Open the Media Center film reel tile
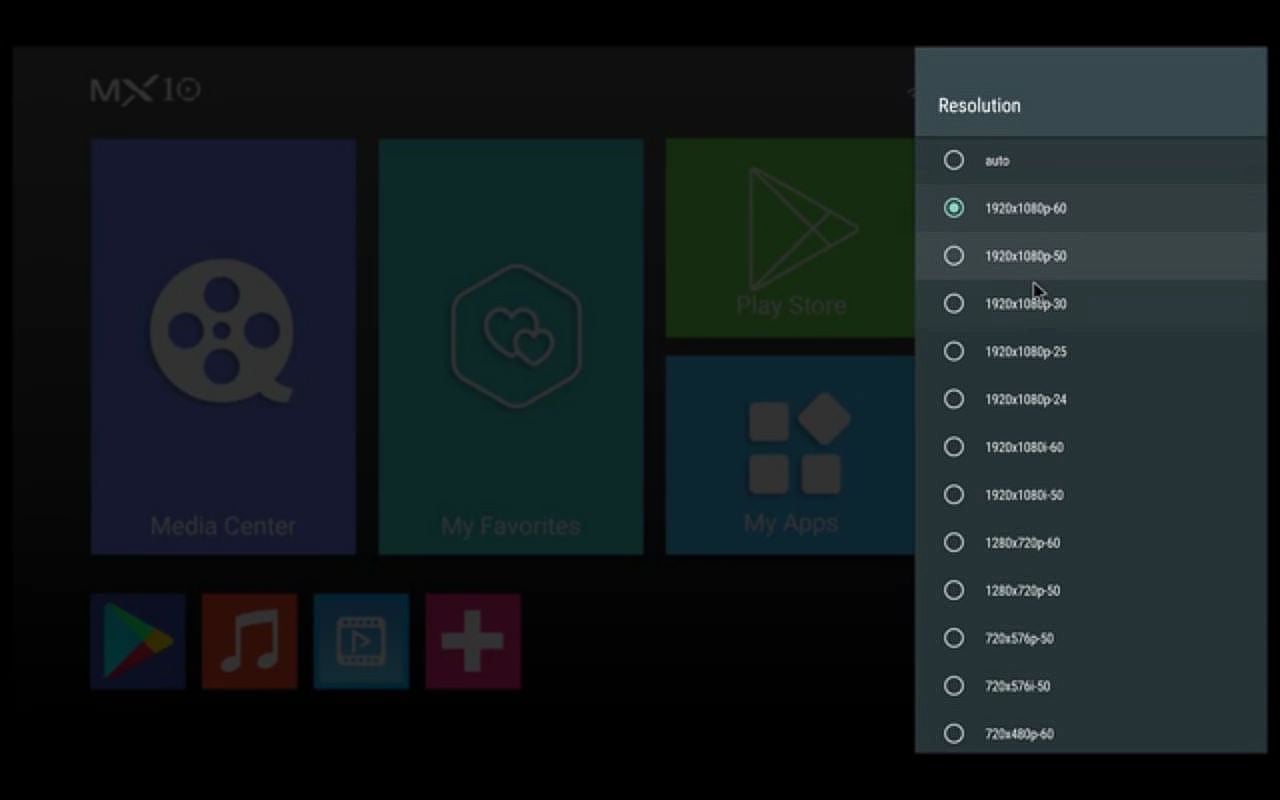This screenshot has width=1280, height=800. click(223, 347)
